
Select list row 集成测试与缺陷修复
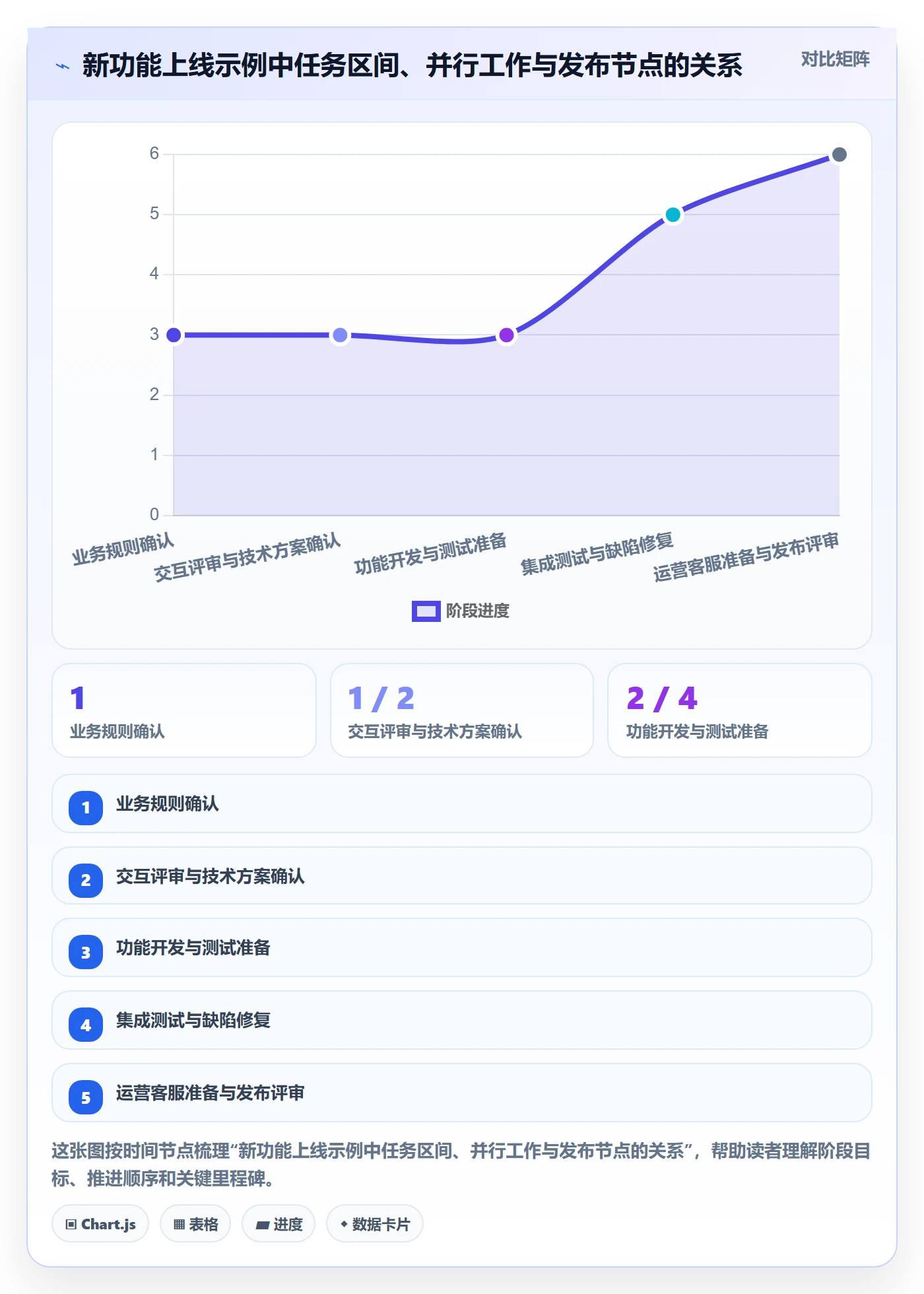click(462, 1020)
